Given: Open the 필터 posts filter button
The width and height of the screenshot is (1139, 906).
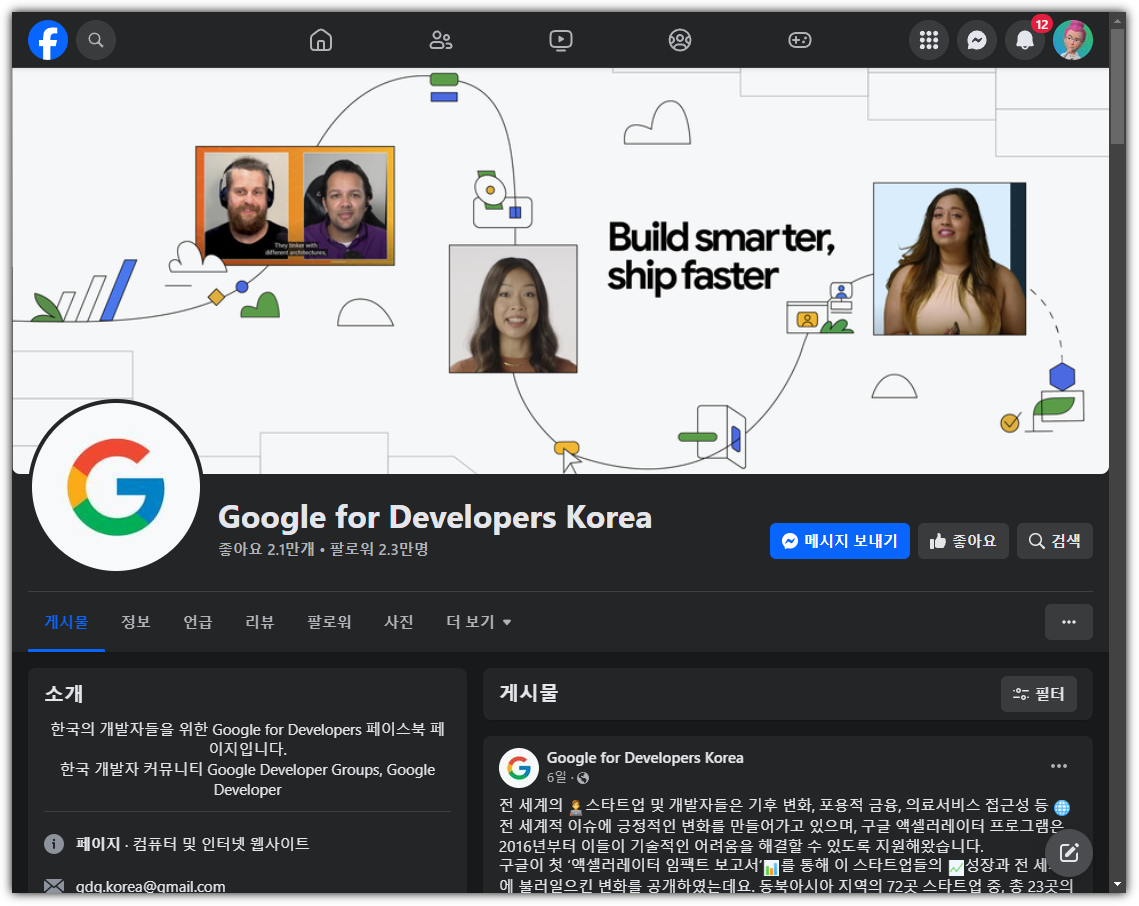Looking at the screenshot, I should [1039, 694].
